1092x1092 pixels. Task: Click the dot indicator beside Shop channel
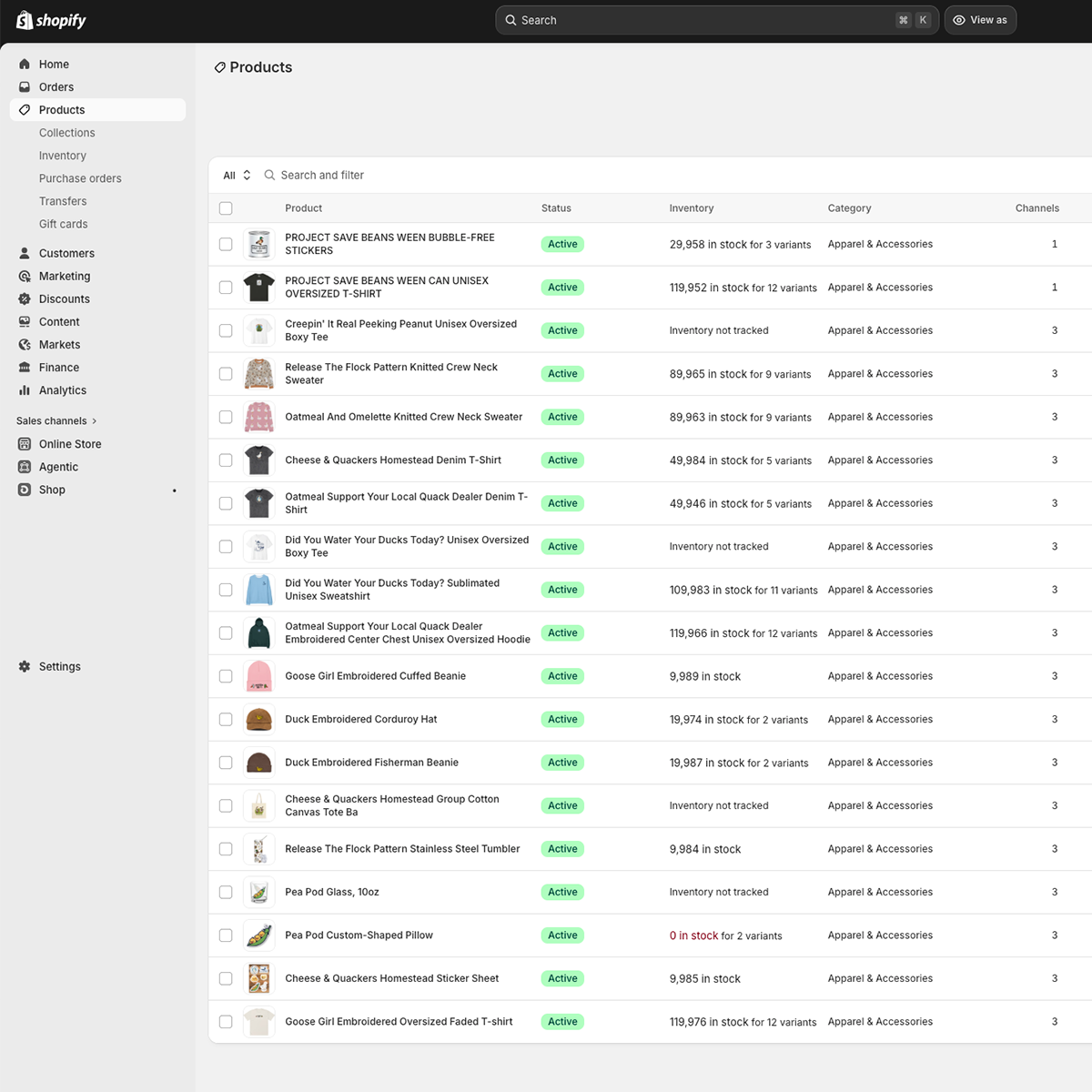(175, 490)
